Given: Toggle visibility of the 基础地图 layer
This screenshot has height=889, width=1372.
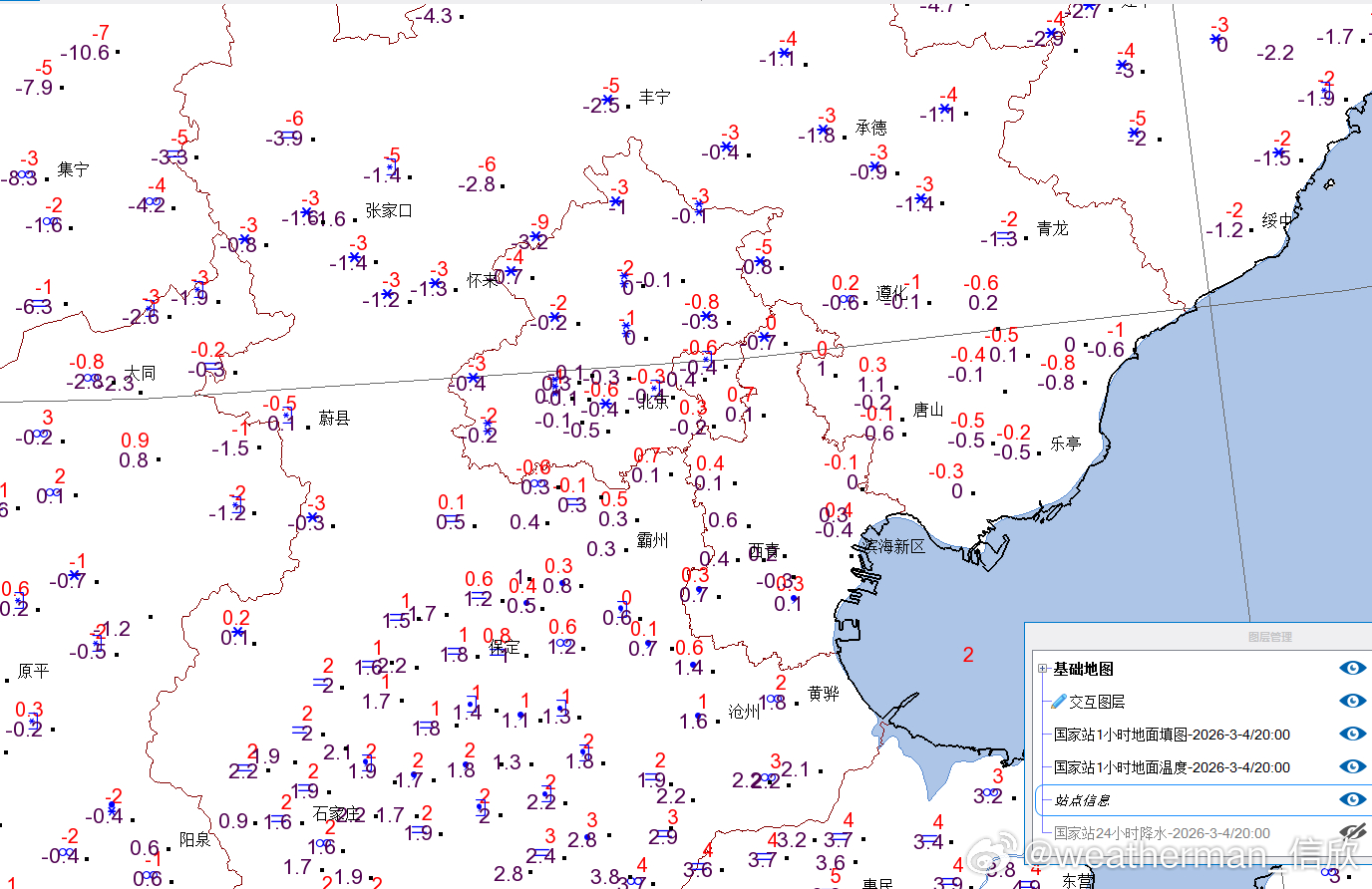Looking at the screenshot, I should (x=1353, y=667).
